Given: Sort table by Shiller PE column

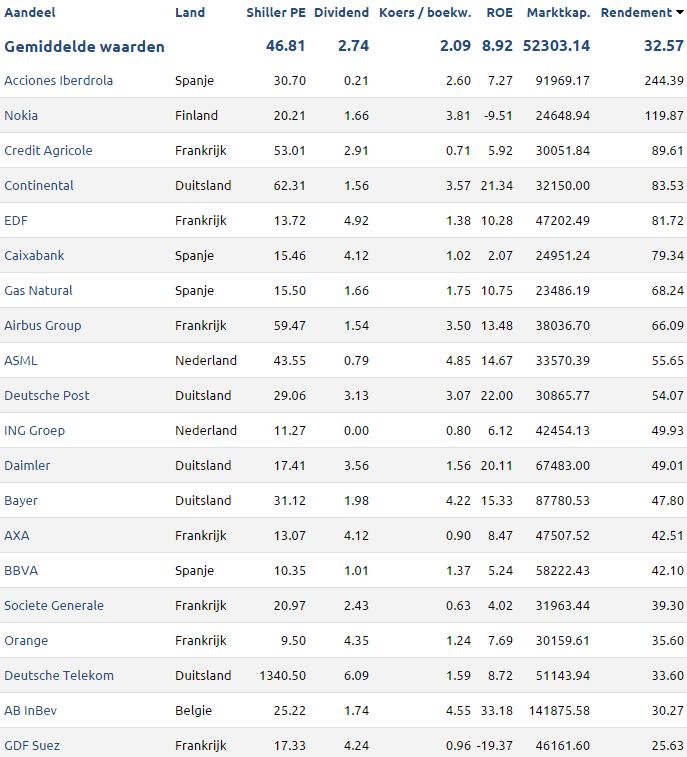Looking at the screenshot, I should (x=276, y=13).
